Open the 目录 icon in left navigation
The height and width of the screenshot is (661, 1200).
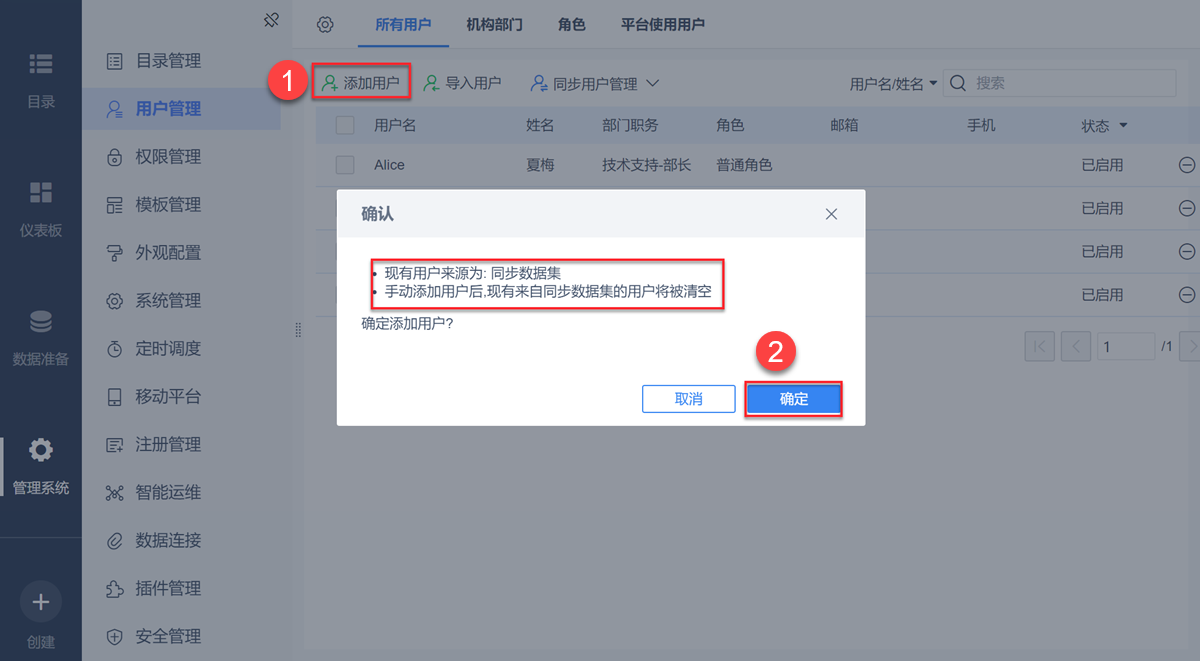41,65
